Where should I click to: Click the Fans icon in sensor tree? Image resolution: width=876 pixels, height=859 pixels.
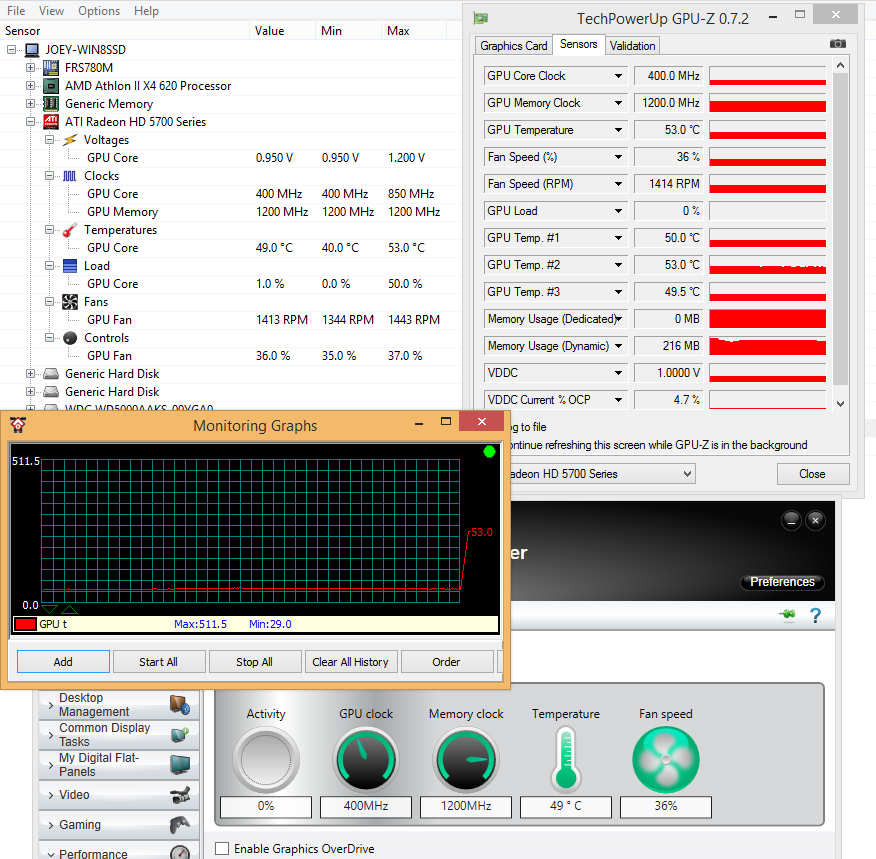[x=70, y=302]
